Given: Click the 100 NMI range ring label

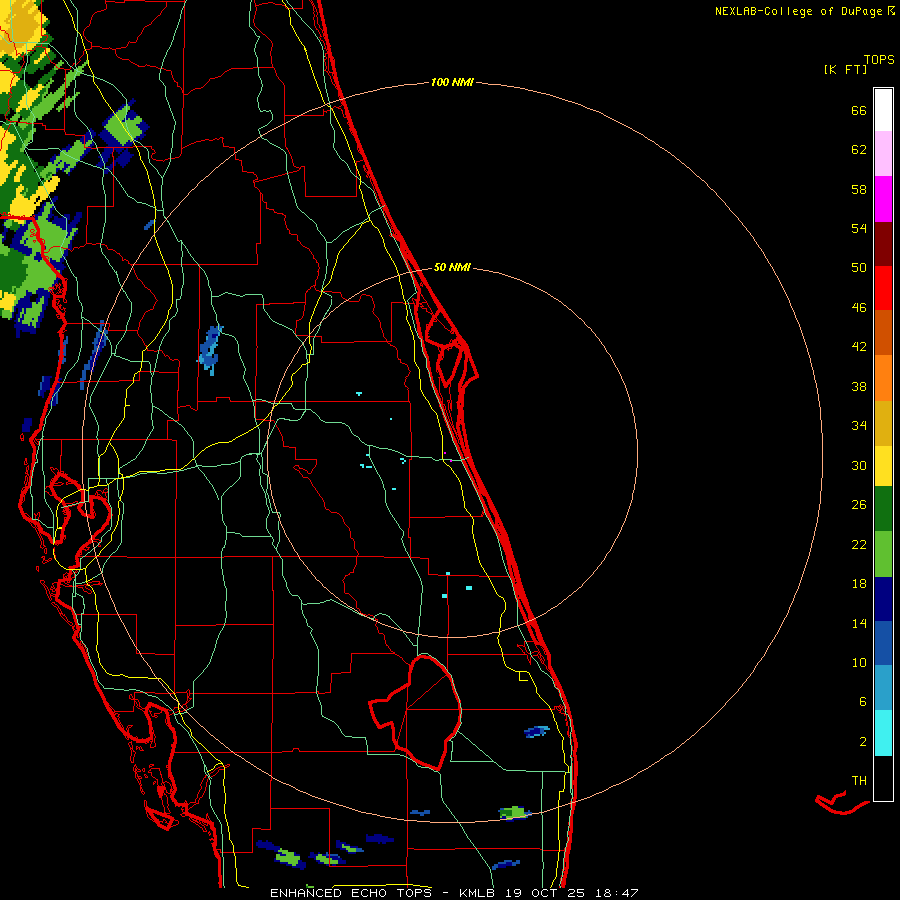Looking at the screenshot, I should (x=452, y=83).
